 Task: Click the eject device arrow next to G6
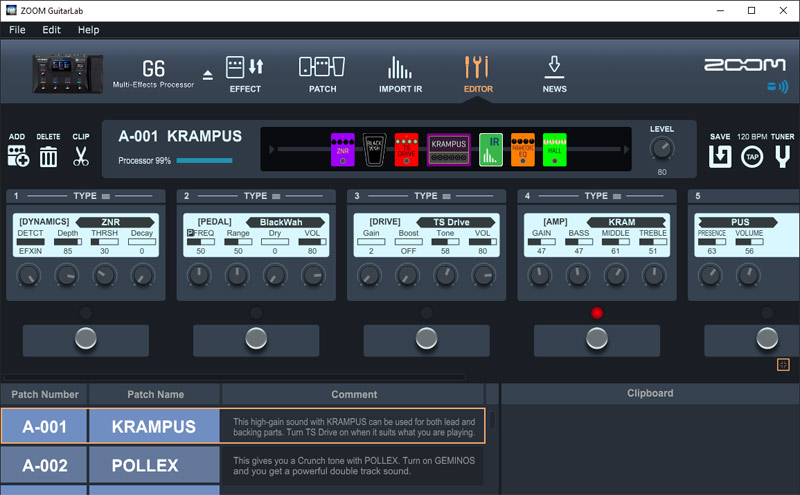(x=208, y=76)
